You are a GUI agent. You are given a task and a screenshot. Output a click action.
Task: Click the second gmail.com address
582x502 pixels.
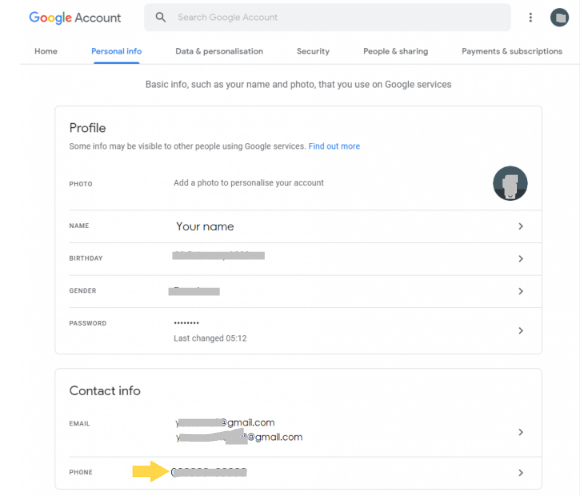click(239, 437)
